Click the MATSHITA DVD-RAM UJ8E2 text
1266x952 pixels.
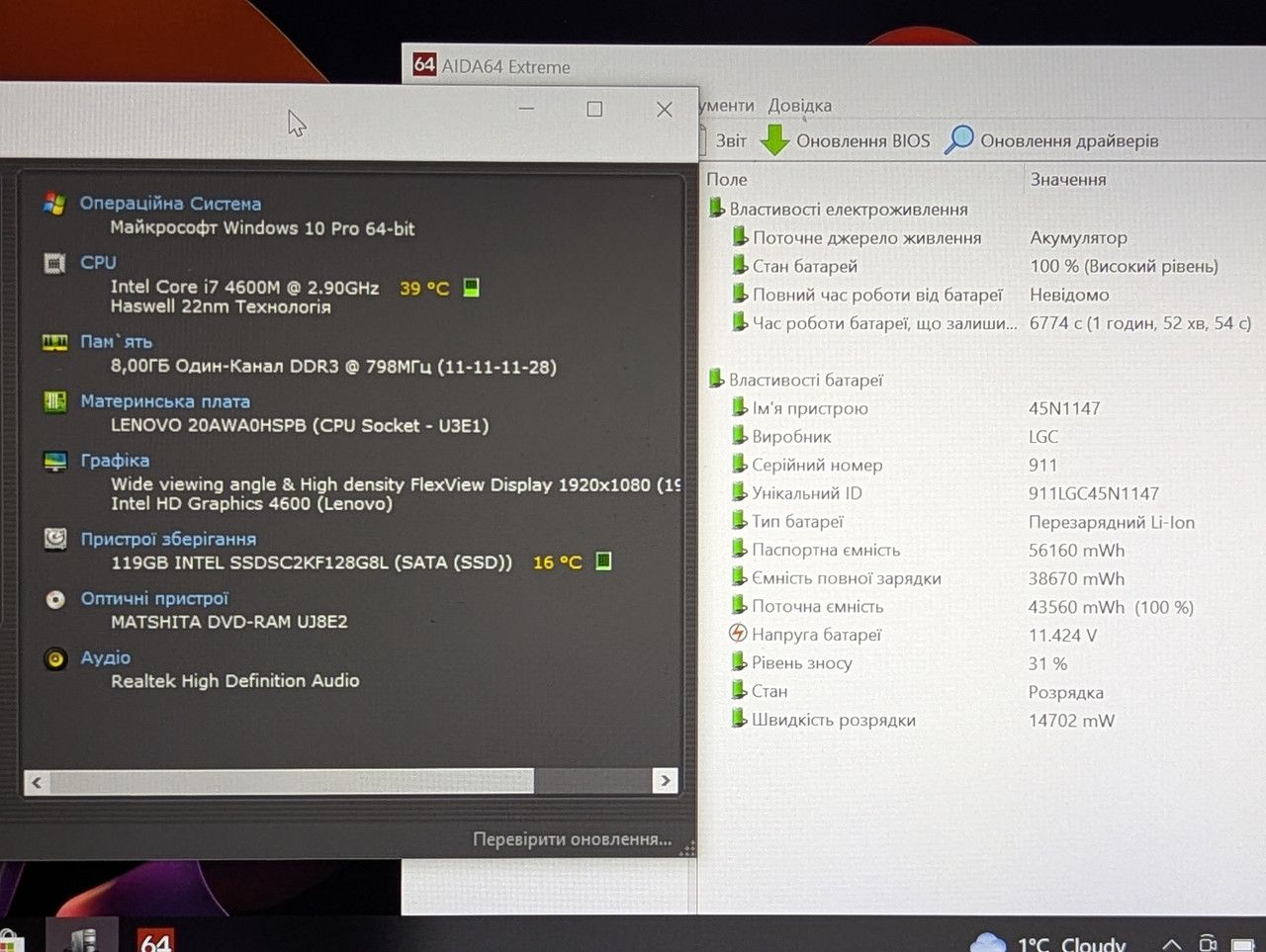[x=229, y=622]
